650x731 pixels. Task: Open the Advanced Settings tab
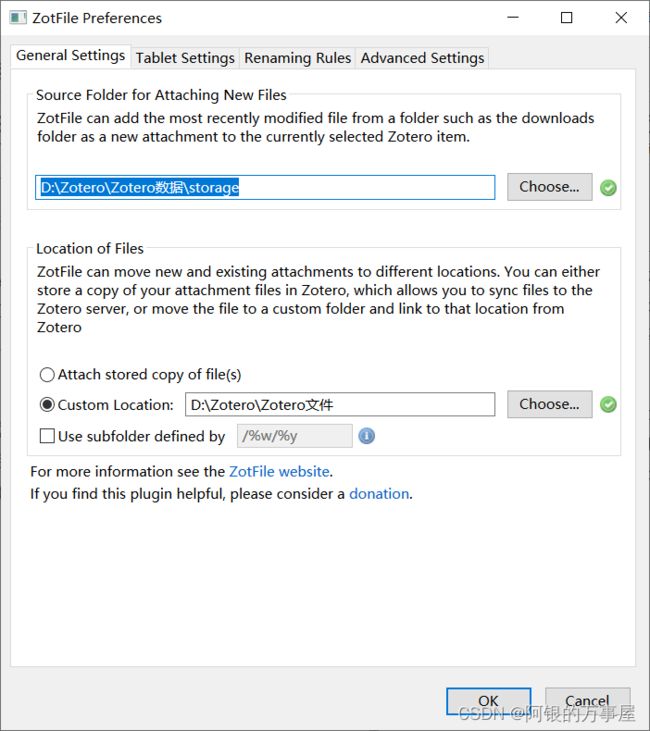[x=422, y=58]
